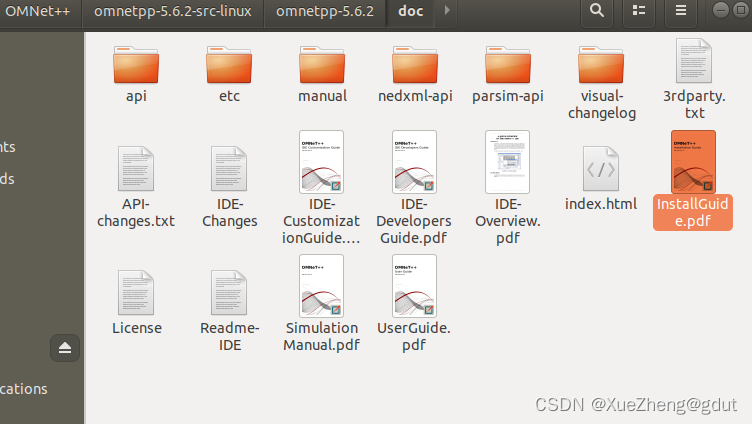This screenshot has width=752, height=424.
Task: Click the 'visual-changelog' folder name label
Action: click(x=602, y=104)
